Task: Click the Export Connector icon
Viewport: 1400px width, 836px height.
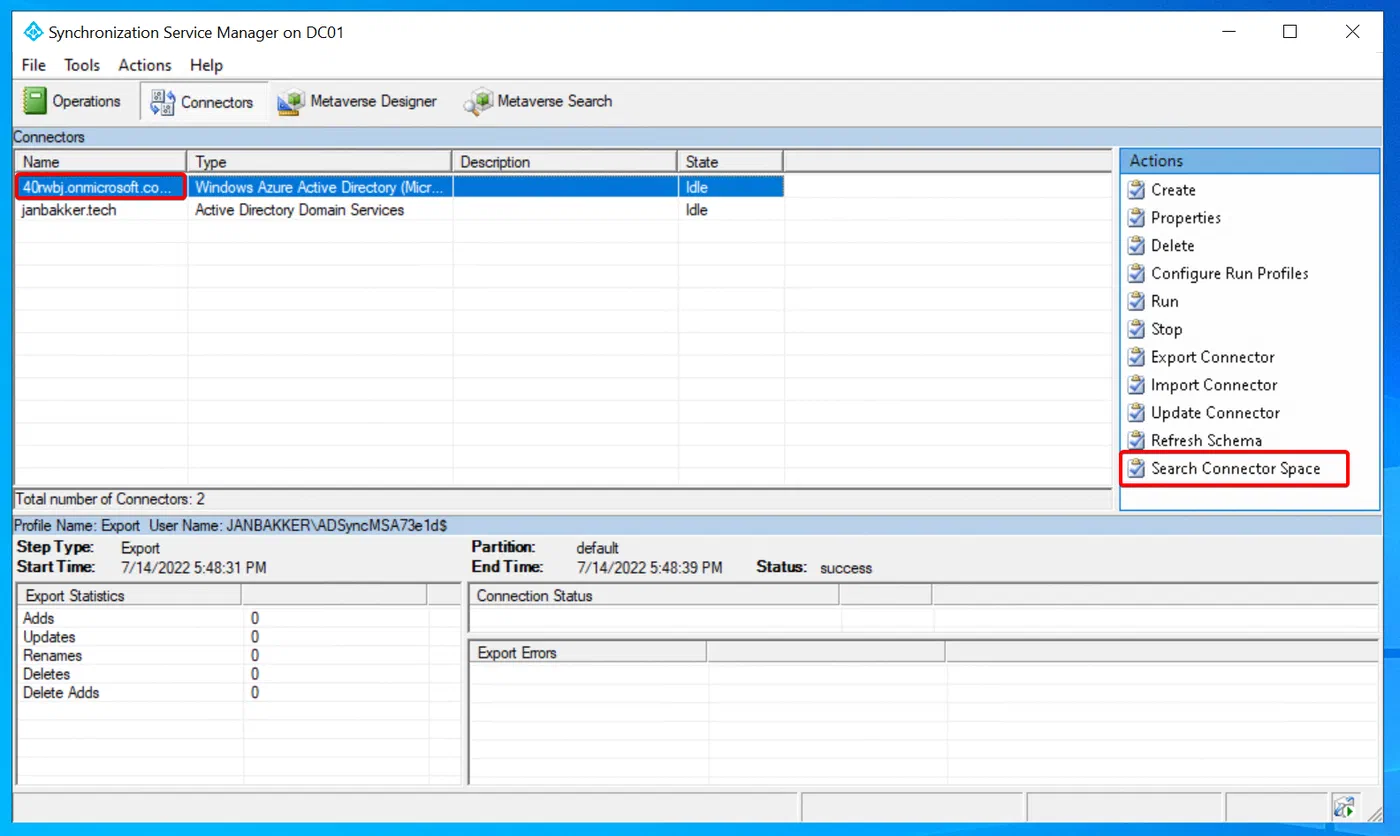Action: pyautogui.click(x=1136, y=358)
